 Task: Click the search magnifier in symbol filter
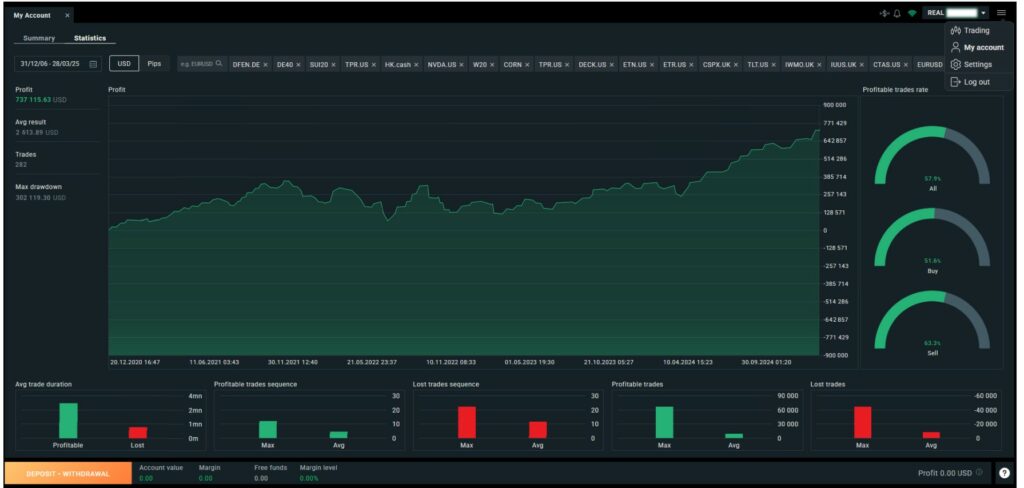point(217,64)
